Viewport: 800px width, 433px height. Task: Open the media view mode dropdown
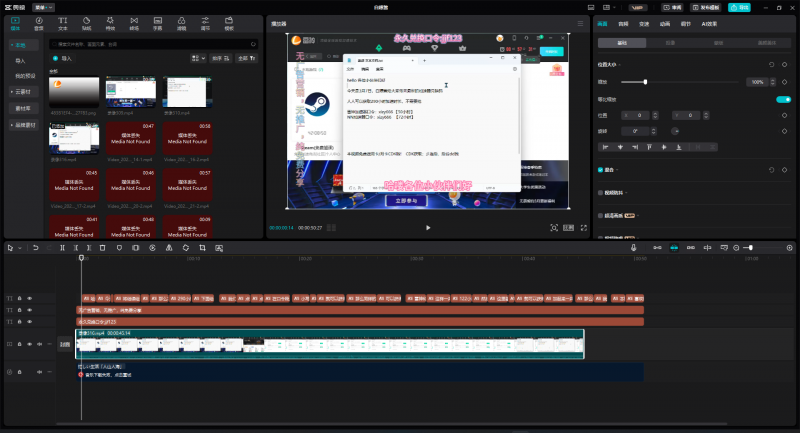pos(198,59)
